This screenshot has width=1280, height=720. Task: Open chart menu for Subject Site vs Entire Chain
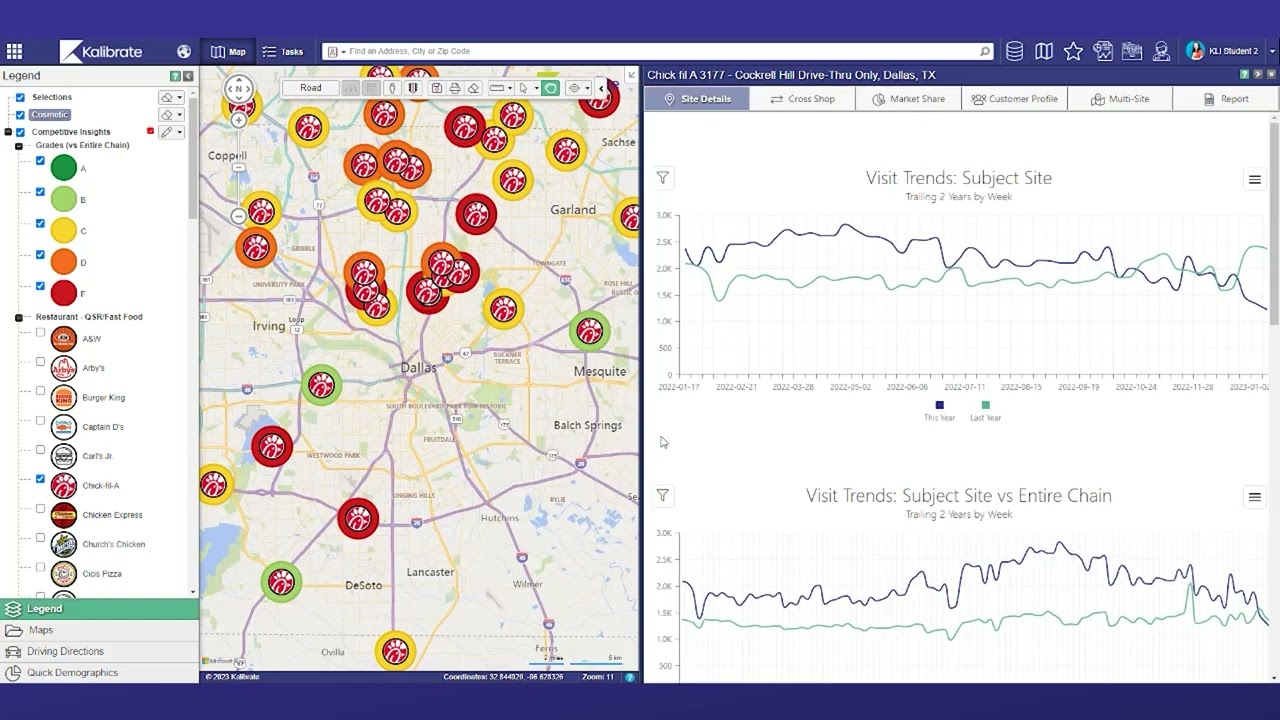click(1254, 497)
